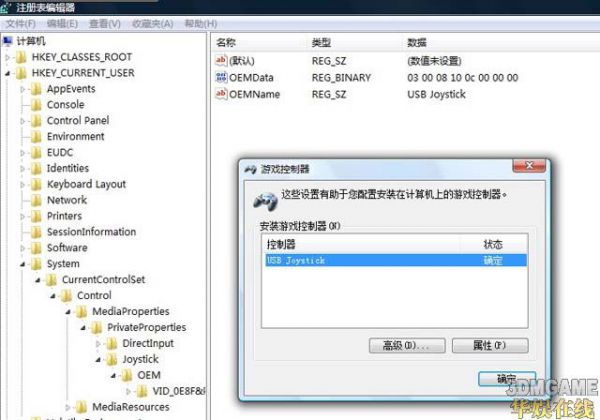Select the OEMData binary value icon
The width and height of the screenshot is (600, 420).
(221, 77)
